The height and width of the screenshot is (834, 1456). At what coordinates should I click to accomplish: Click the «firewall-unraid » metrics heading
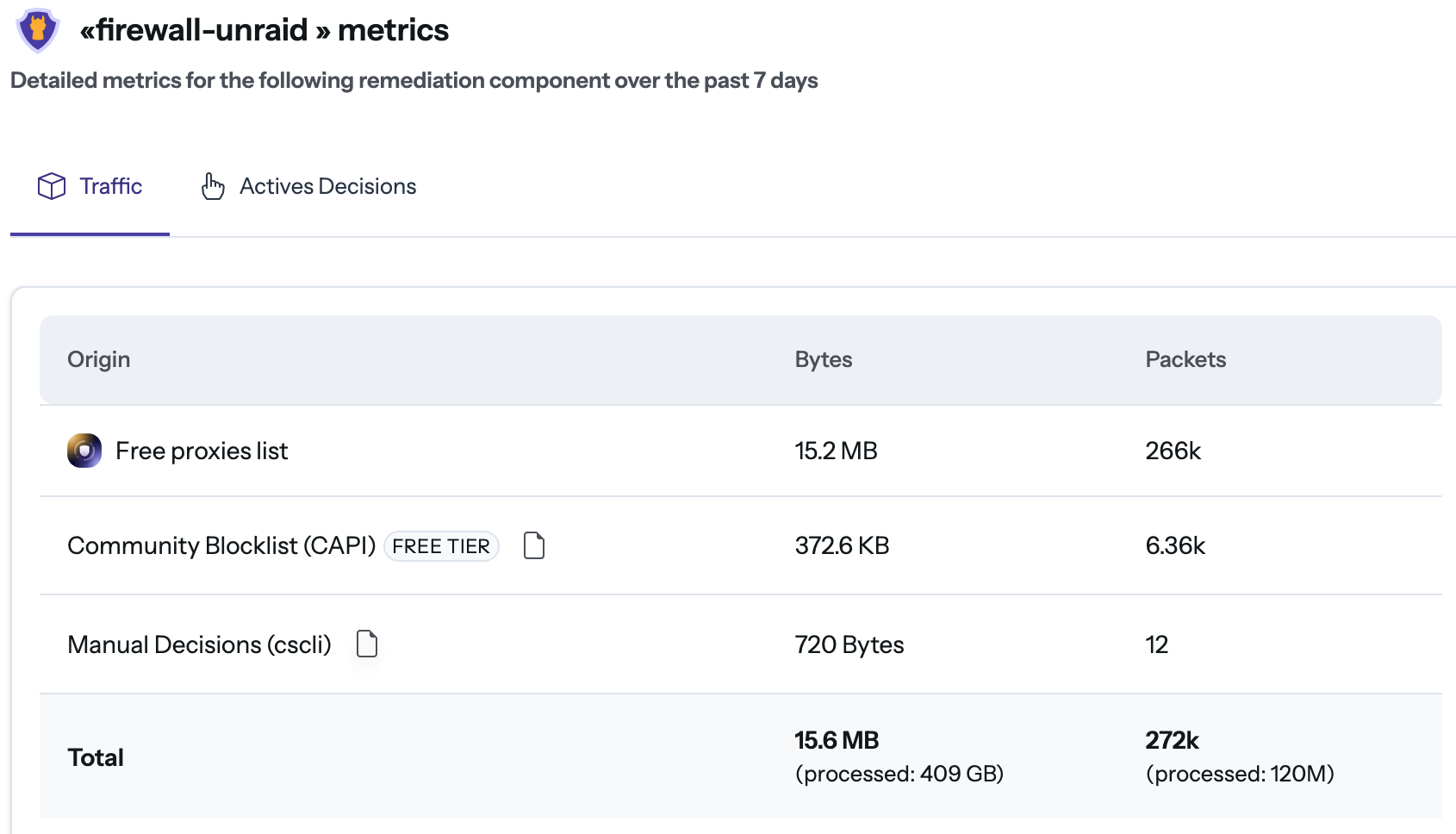tap(264, 30)
